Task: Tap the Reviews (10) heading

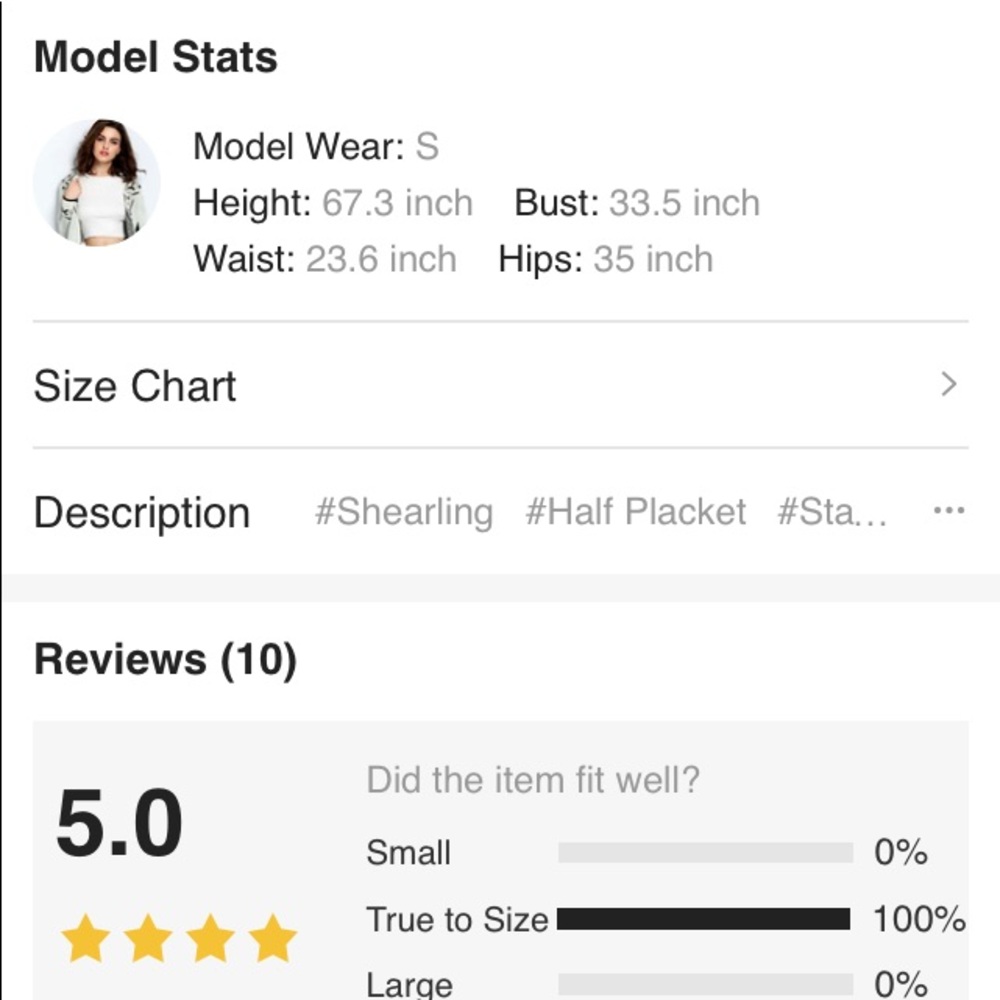Action: tap(165, 660)
